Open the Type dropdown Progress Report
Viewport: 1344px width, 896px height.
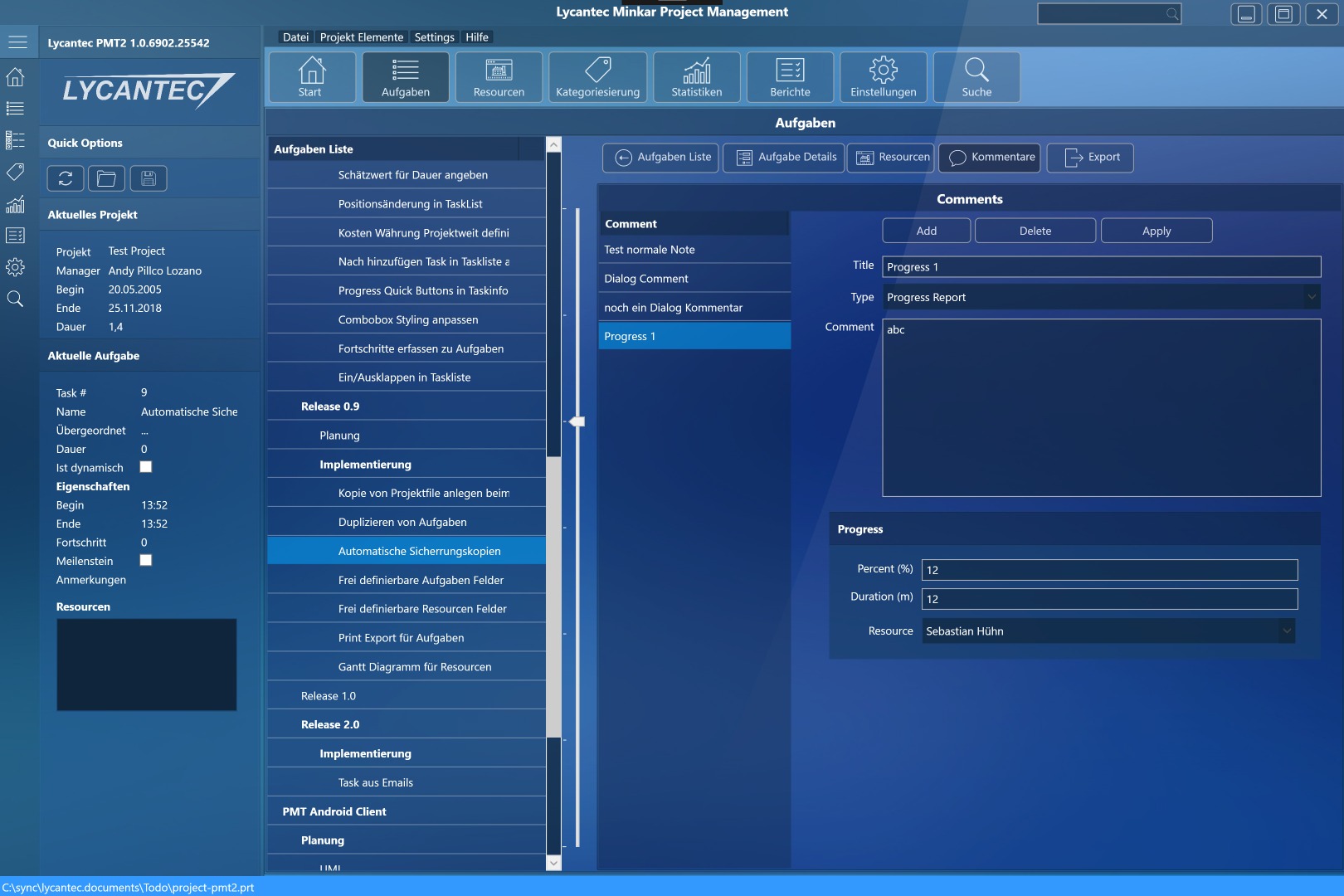[x=1101, y=297]
